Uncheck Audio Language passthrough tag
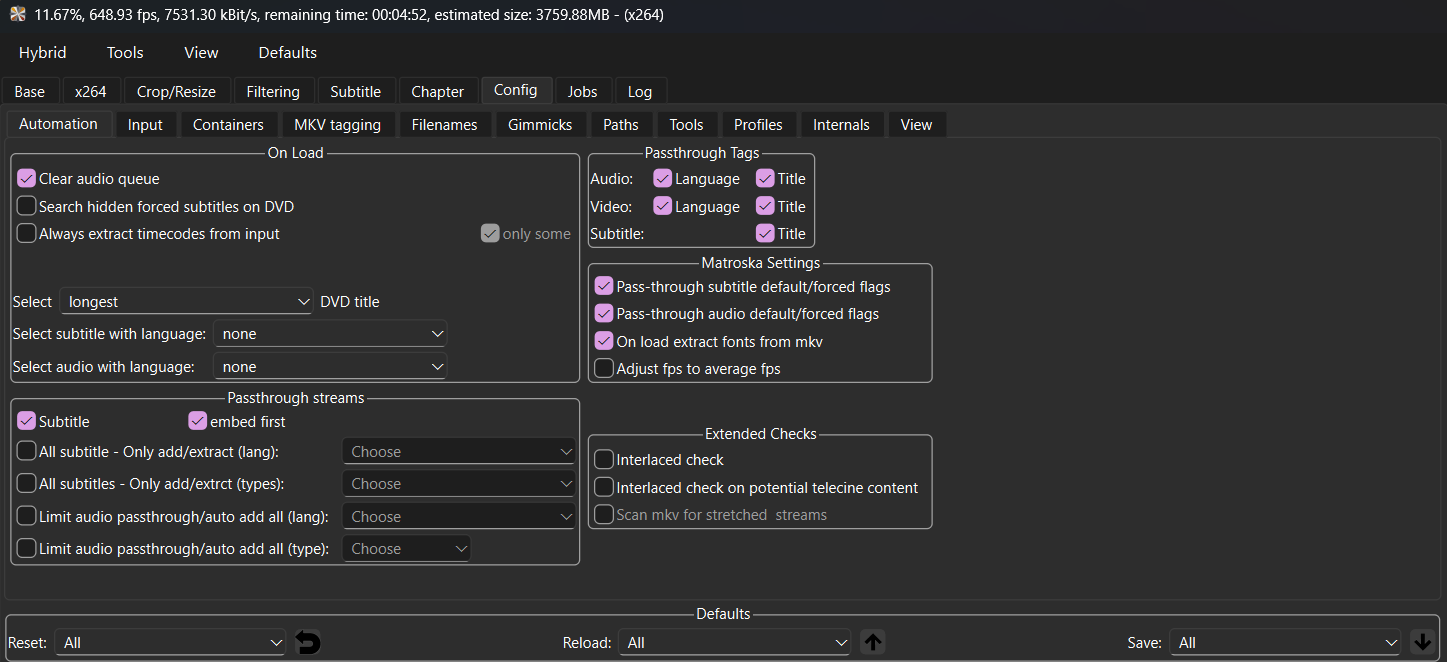1447x662 pixels. pyautogui.click(x=662, y=179)
